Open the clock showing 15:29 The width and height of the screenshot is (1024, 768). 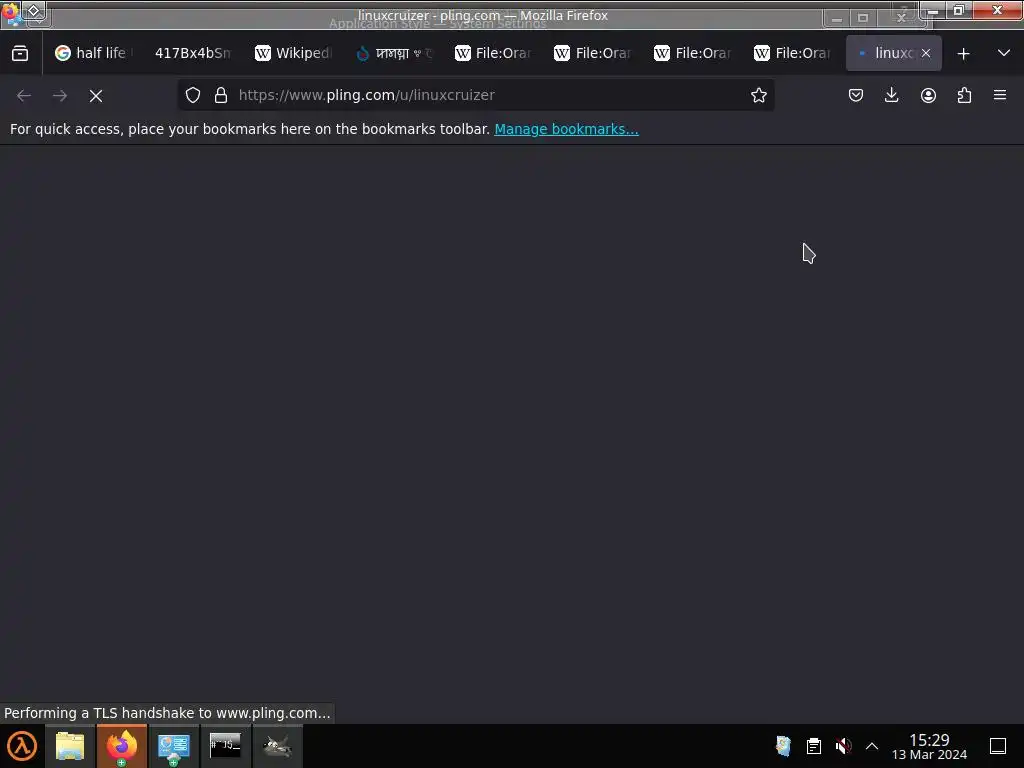pos(929,746)
